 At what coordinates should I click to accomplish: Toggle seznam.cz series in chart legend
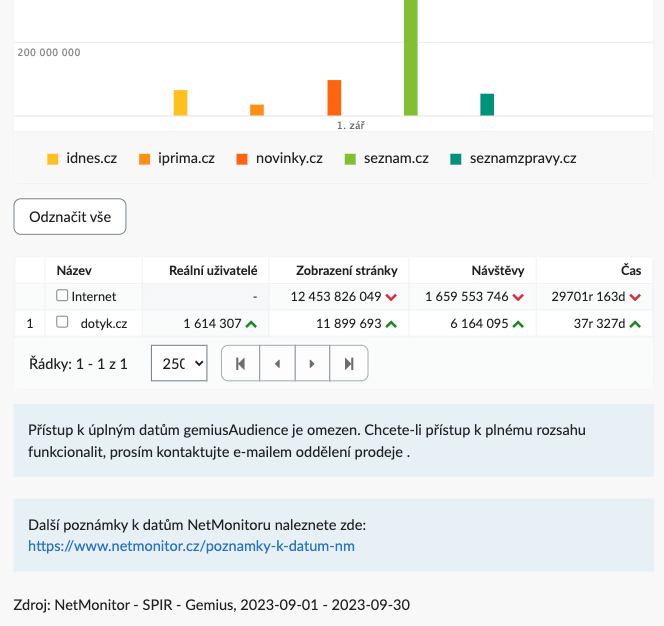[x=386, y=158]
